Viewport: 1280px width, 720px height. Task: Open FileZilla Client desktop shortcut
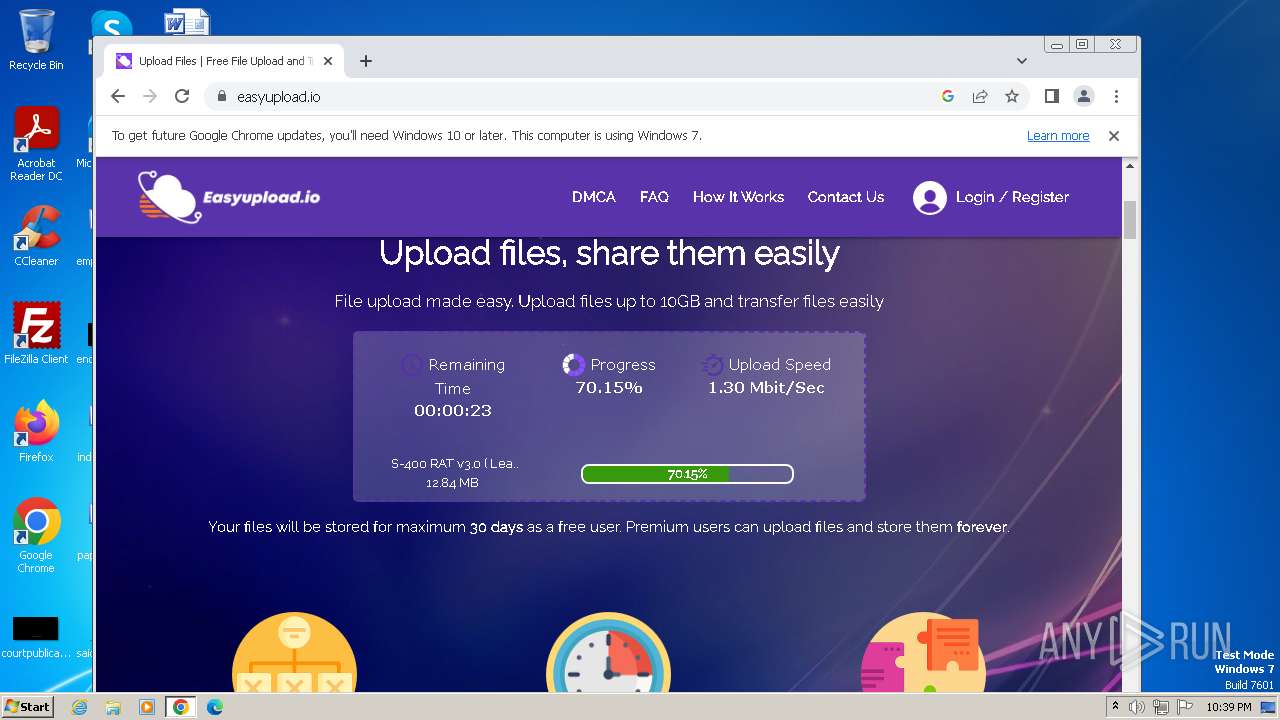point(36,333)
